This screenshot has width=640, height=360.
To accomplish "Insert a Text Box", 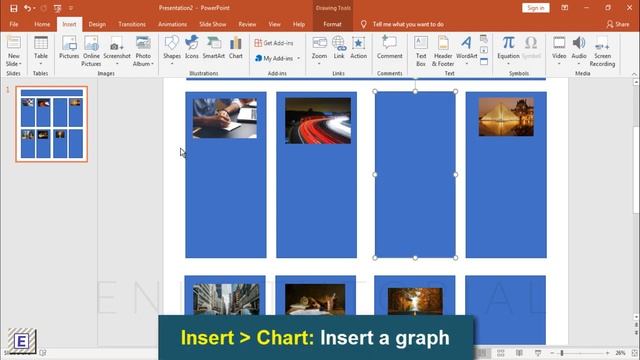I will tap(421, 51).
